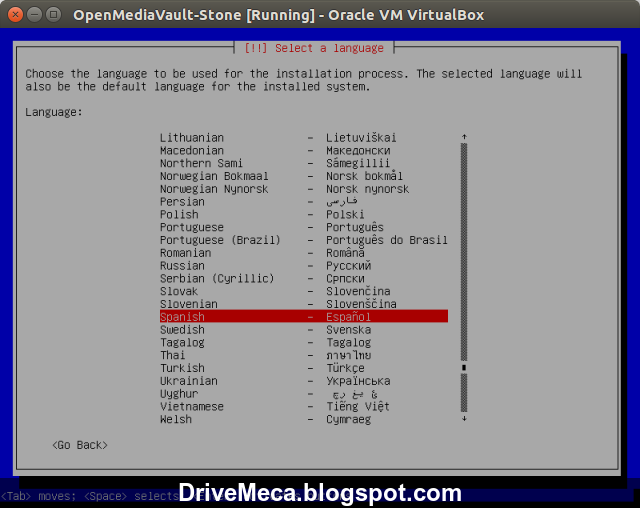Choose Tagalog from the language list
Viewport: 640px width, 508px height.
[x=304, y=342]
